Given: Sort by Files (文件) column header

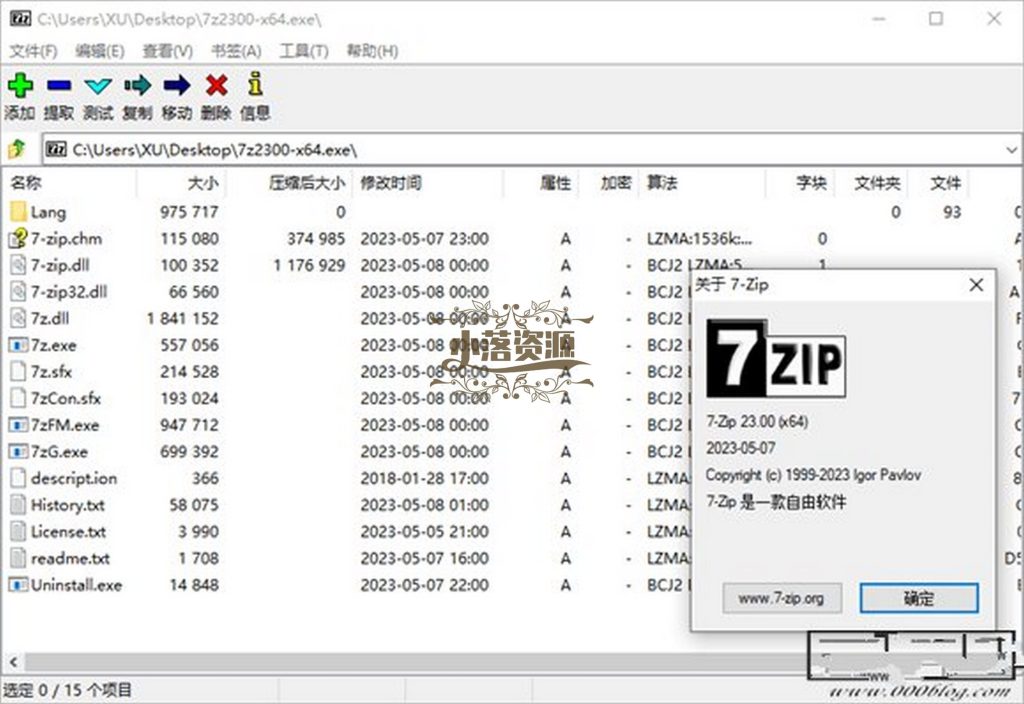Looking at the screenshot, I should tap(940, 183).
